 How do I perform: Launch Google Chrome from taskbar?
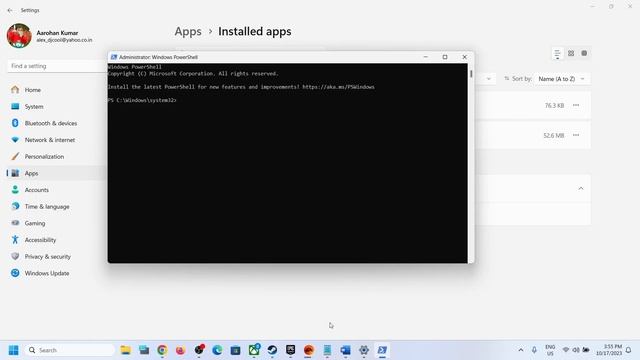[162, 350]
